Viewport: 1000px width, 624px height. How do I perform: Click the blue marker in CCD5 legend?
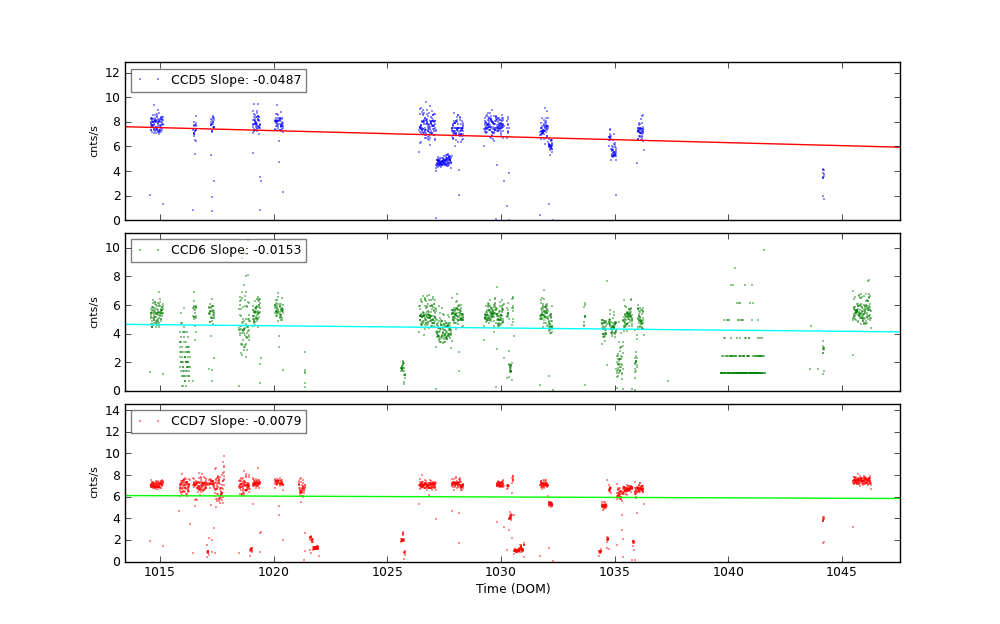click(x=140, y=80)
